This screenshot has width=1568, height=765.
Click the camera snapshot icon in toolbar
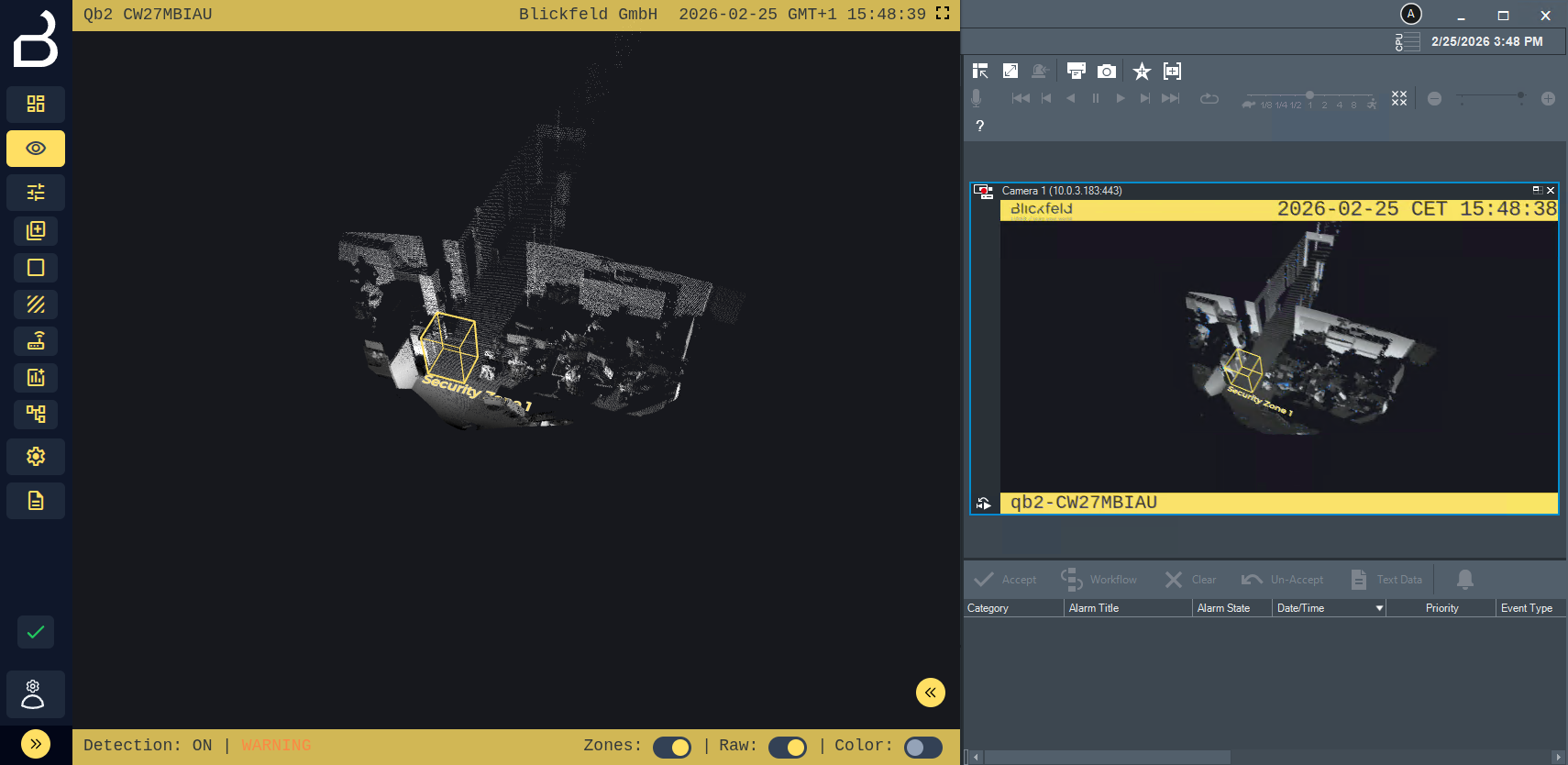[x=1107, y=72]
